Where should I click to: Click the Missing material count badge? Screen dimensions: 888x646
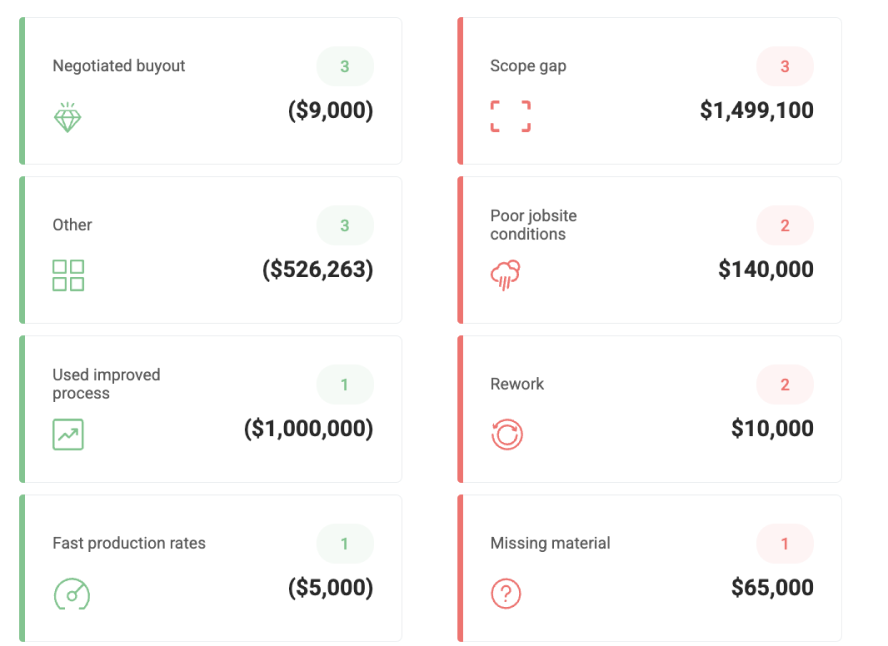784,544
